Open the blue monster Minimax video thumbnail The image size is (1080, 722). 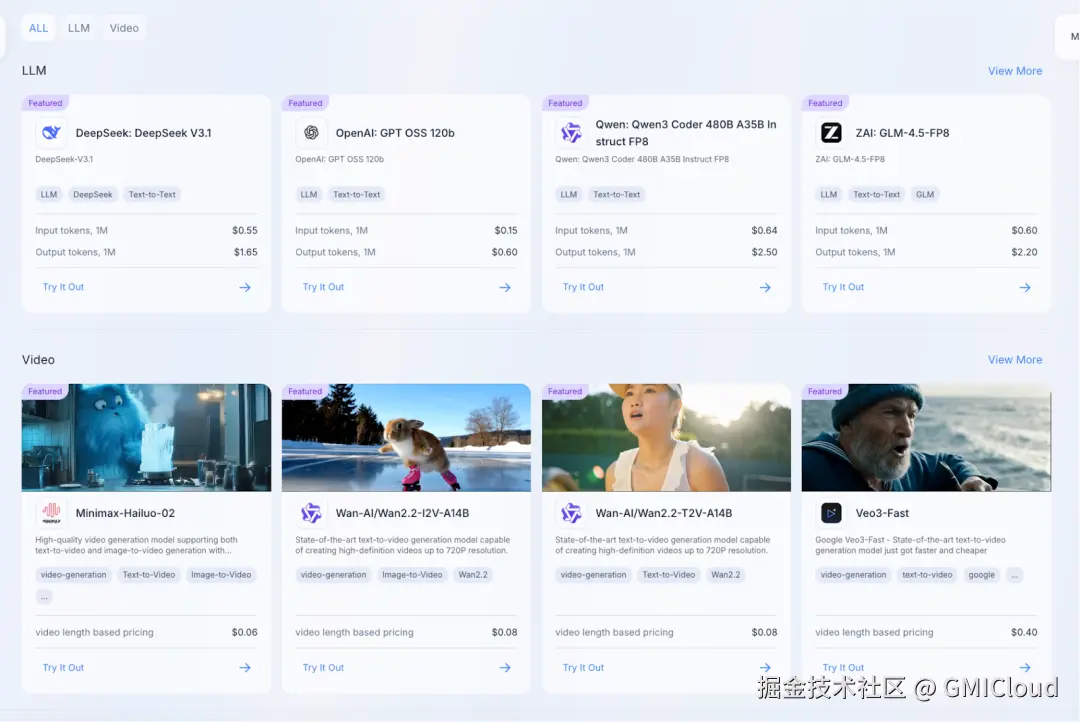146,437
